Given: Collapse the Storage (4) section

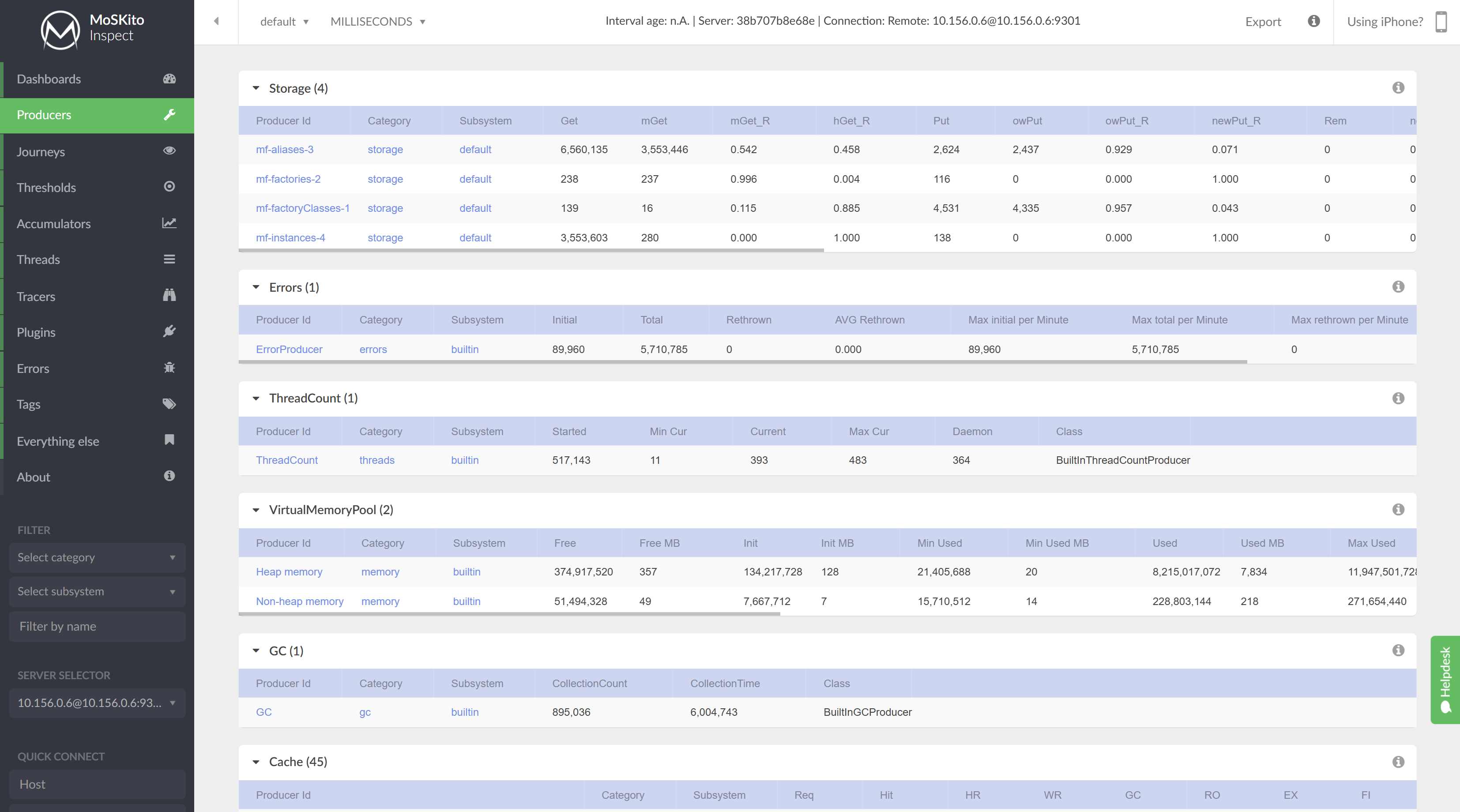Looking at the screenshot, I should [256, 88].
